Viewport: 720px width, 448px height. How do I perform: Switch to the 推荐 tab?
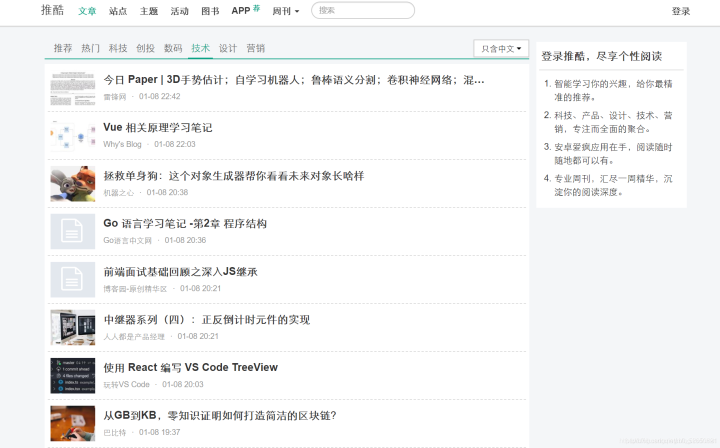(x=63, y=48)
